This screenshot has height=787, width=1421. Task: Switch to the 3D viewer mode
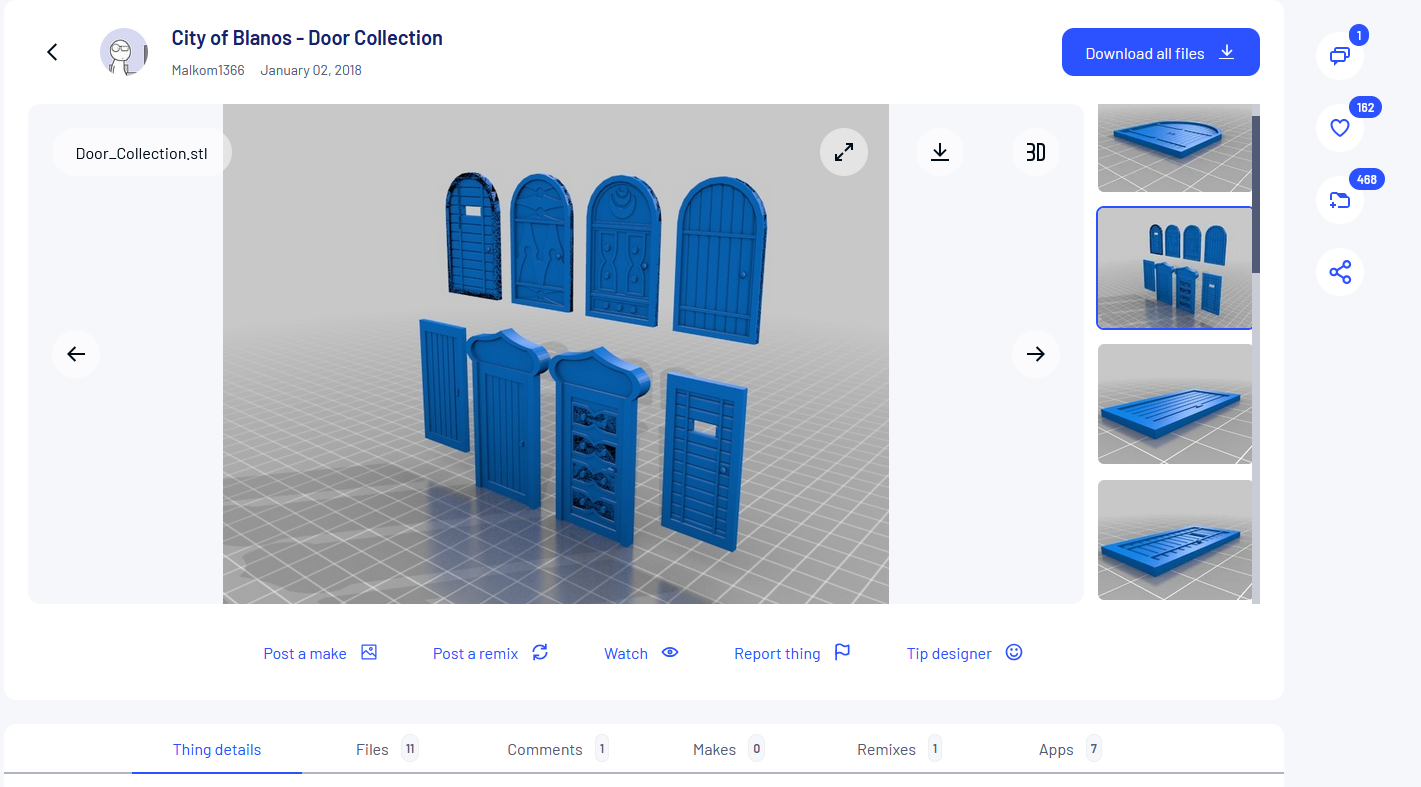click(1036, 152)
